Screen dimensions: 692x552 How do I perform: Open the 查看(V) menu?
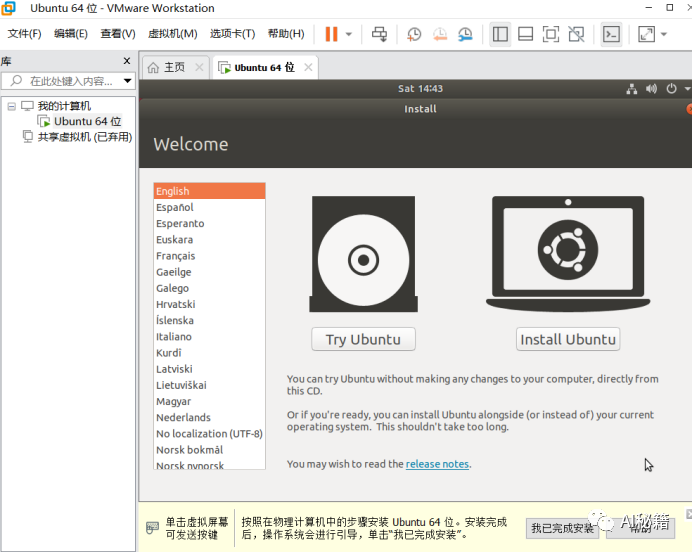(118, 34)
